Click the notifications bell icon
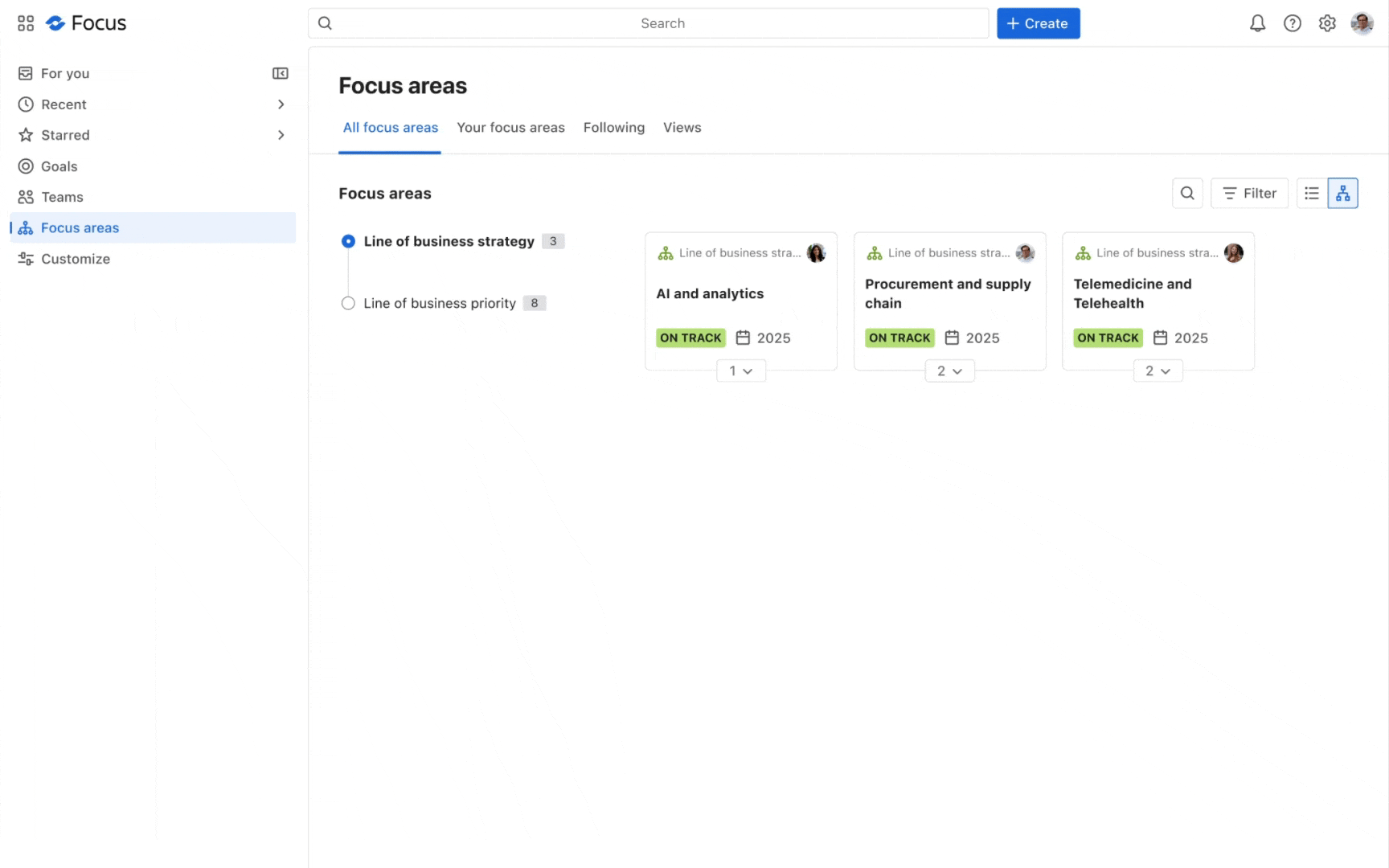Viewport: 1389px width, 868px height. pos(1257,23)
